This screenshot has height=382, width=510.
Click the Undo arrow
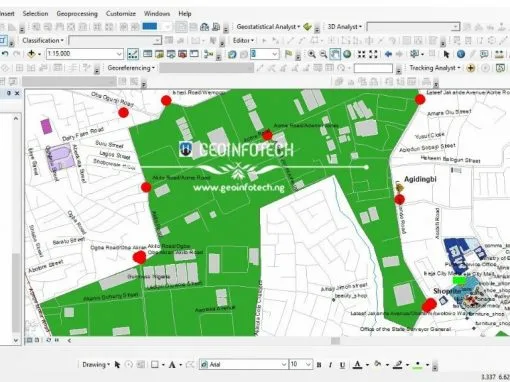[5, 54]
